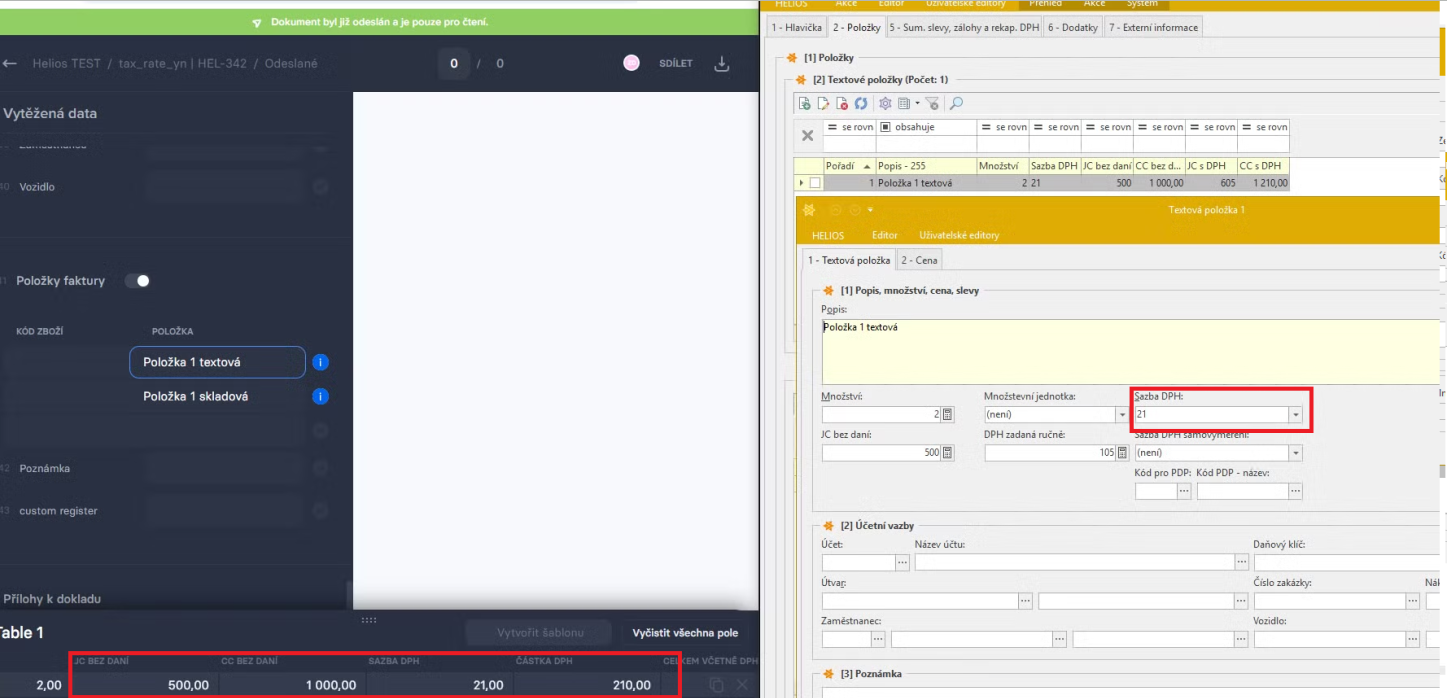This screenshot has width=1447, height=698.
Task: Open the Odeslané breadcrumb link
Action: (291, 63)
